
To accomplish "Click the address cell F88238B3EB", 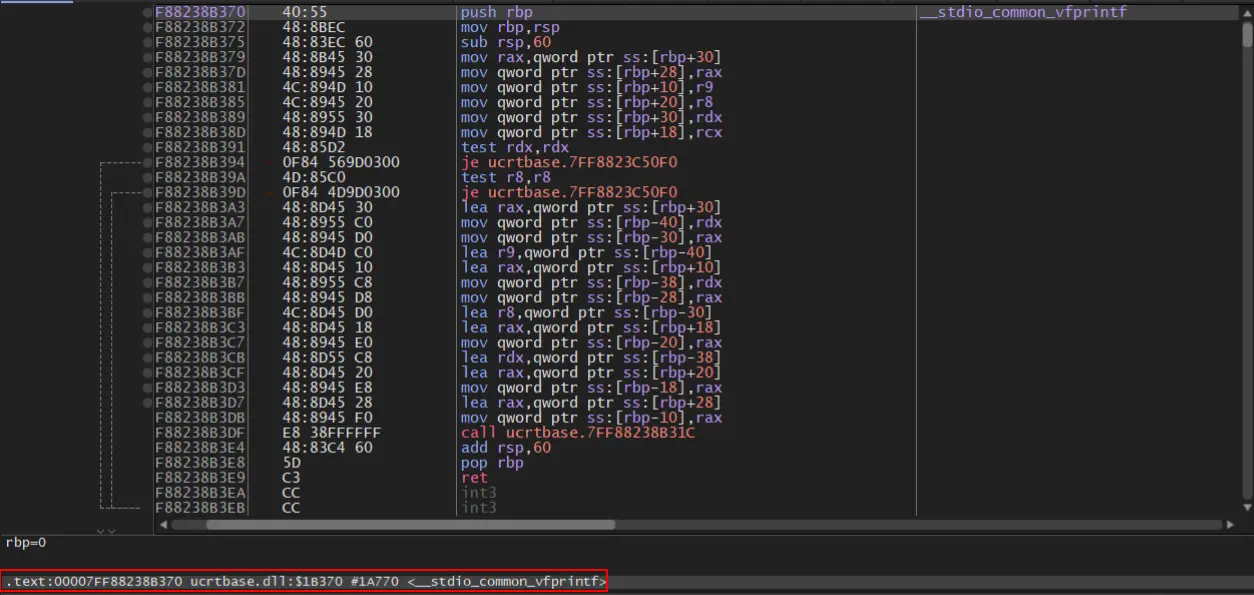I will click(x=200, y=507).
